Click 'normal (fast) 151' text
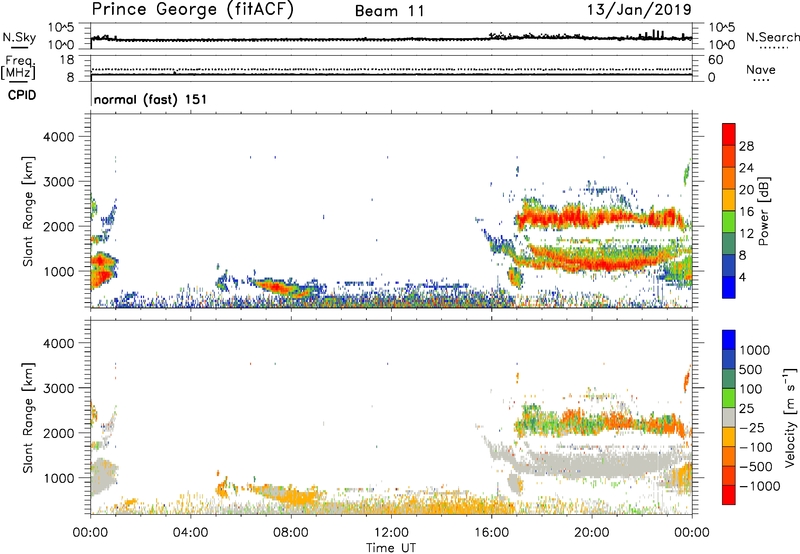800x554 pixels. click(x=151, y=99)
